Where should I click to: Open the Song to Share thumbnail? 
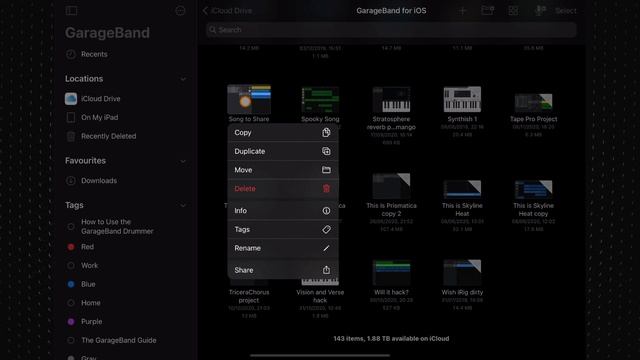tap(249, 99)
